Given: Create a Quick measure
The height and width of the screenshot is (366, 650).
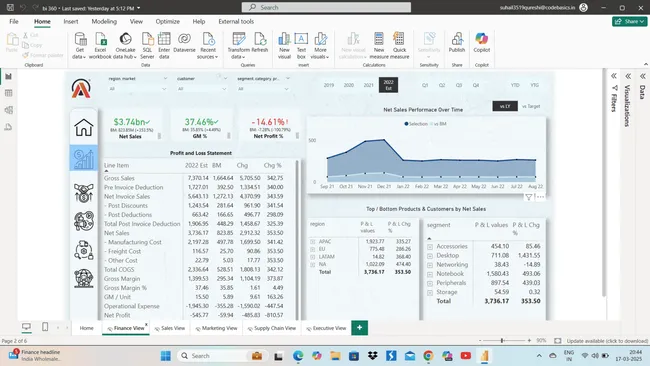Looking at the screenshot, I should [x=399, y=46].
